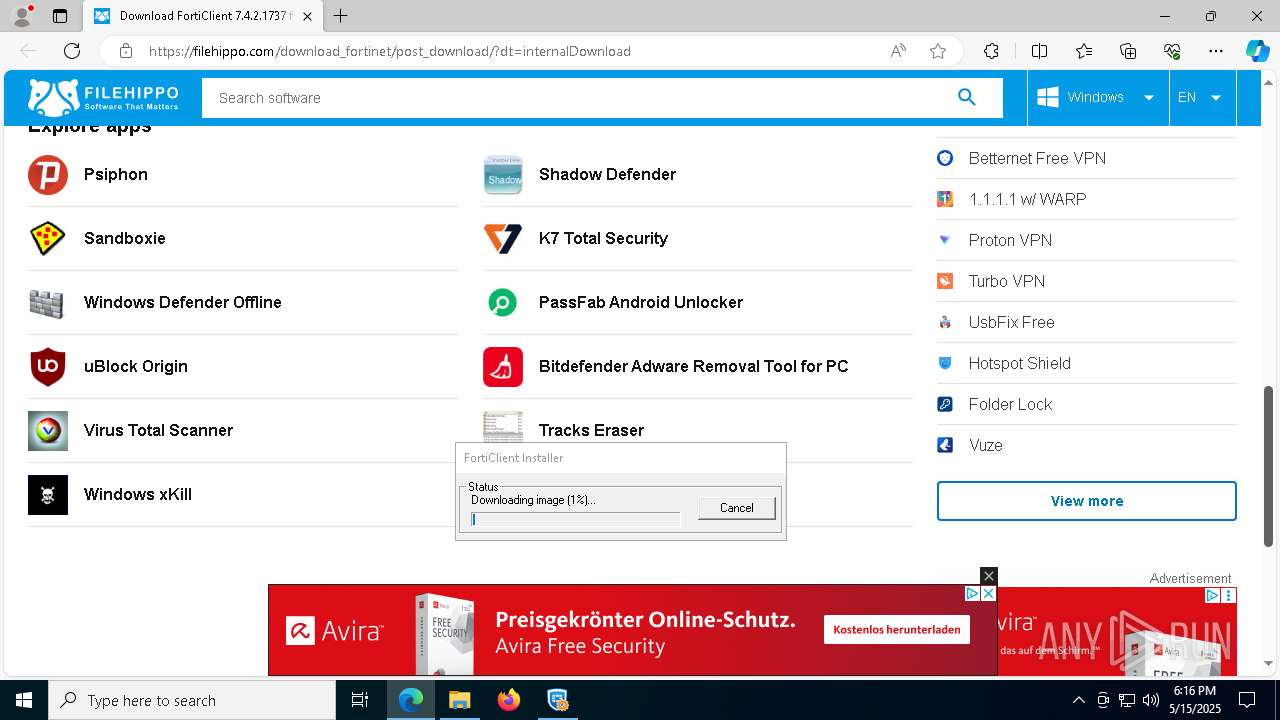
Task: Click the Turbo VPN icon
Action: [945, 281]
